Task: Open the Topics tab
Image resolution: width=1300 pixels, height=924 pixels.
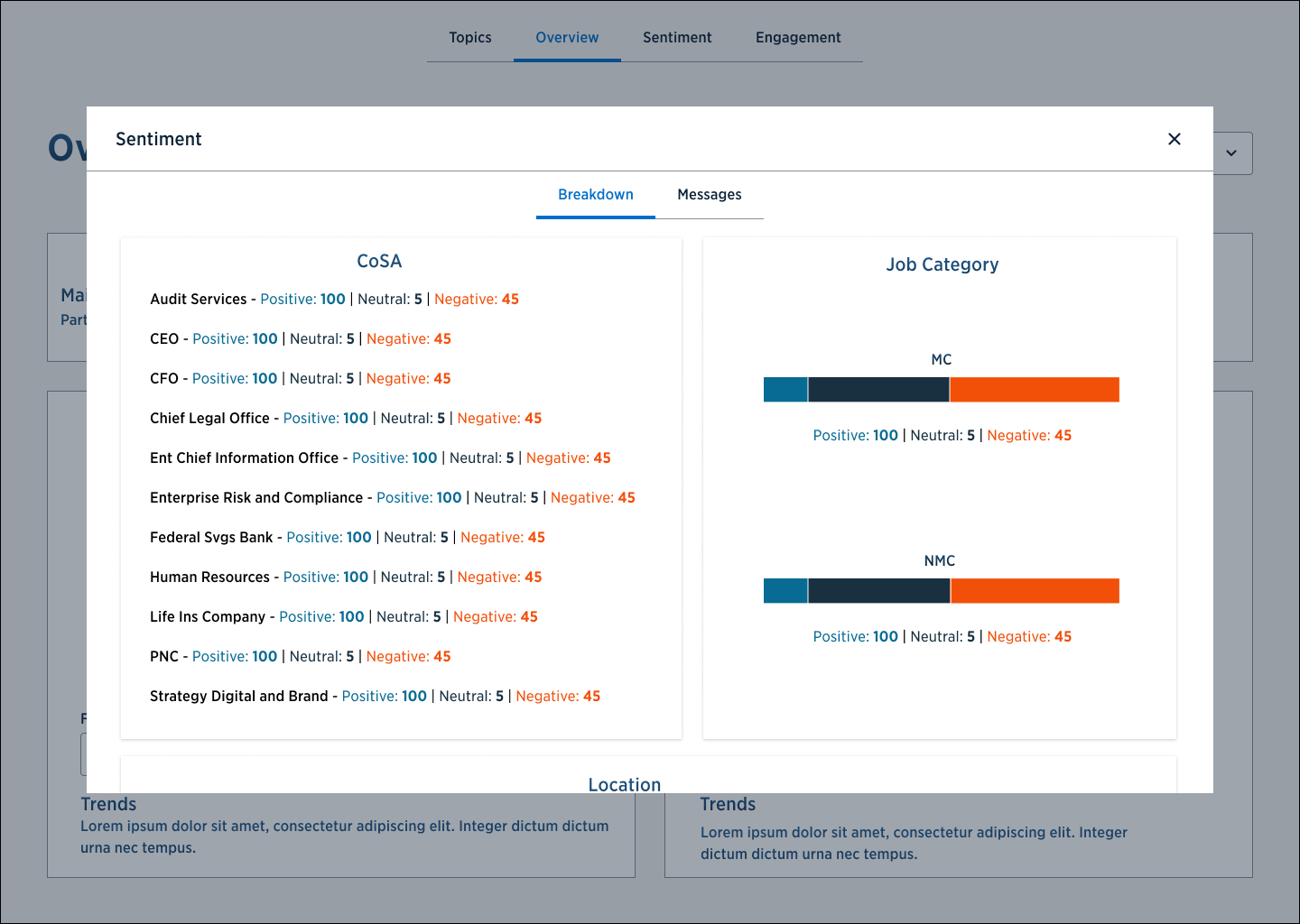Action: tap(470, 38)
